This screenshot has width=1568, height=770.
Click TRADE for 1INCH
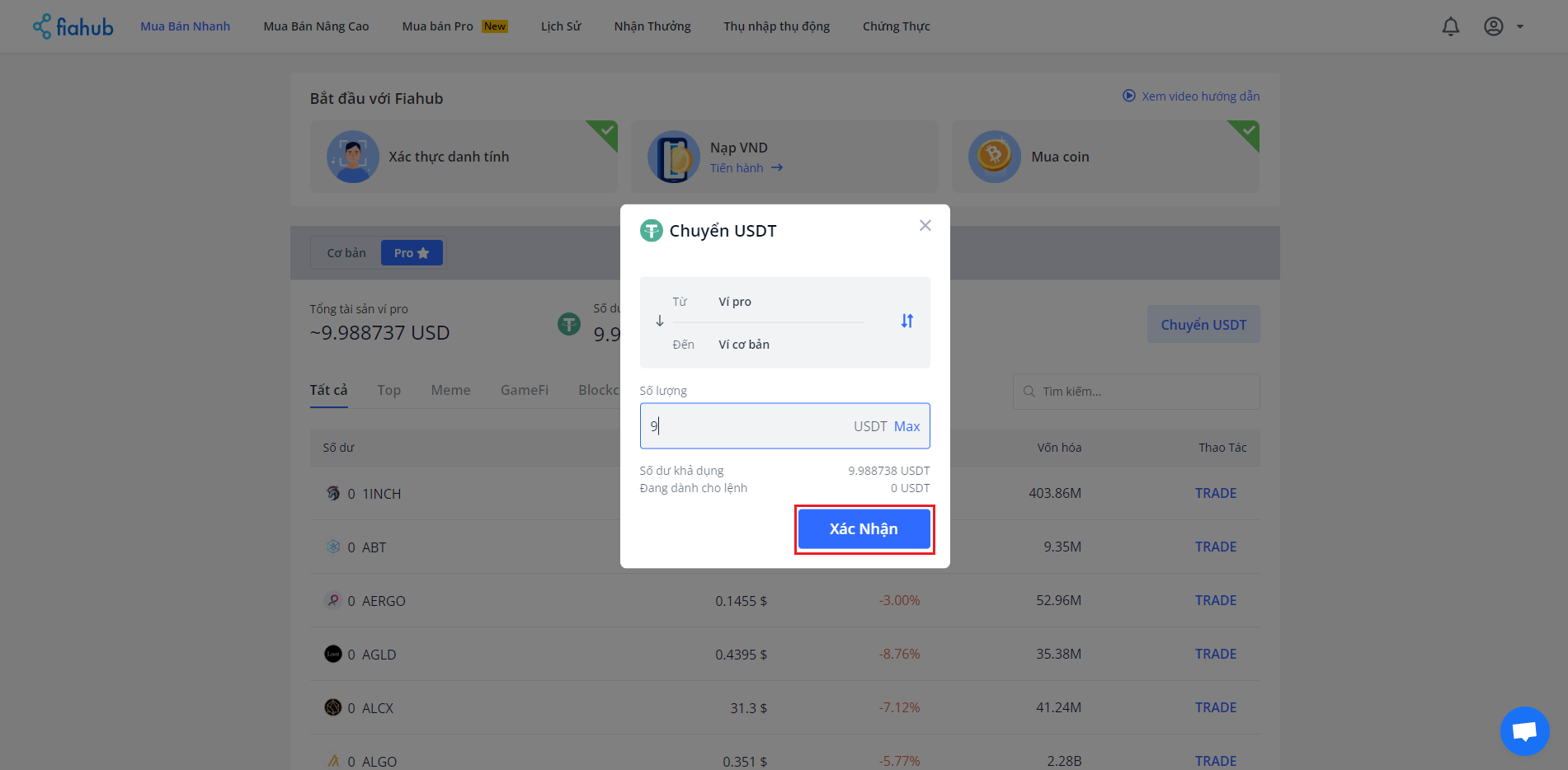(x=1216, y=493)
